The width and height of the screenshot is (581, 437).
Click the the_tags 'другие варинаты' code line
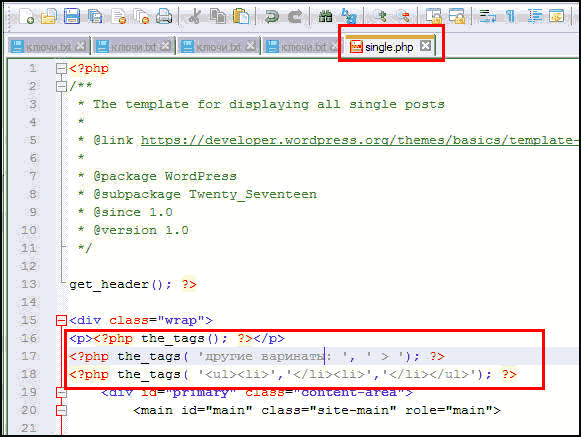click(x=256, y=356)
